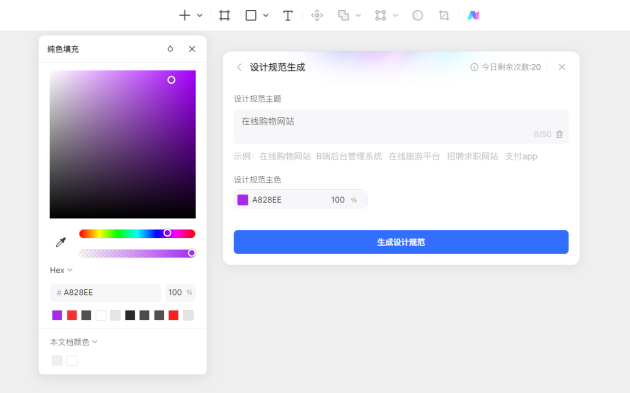Select the white document color swatch

(72, 360)
